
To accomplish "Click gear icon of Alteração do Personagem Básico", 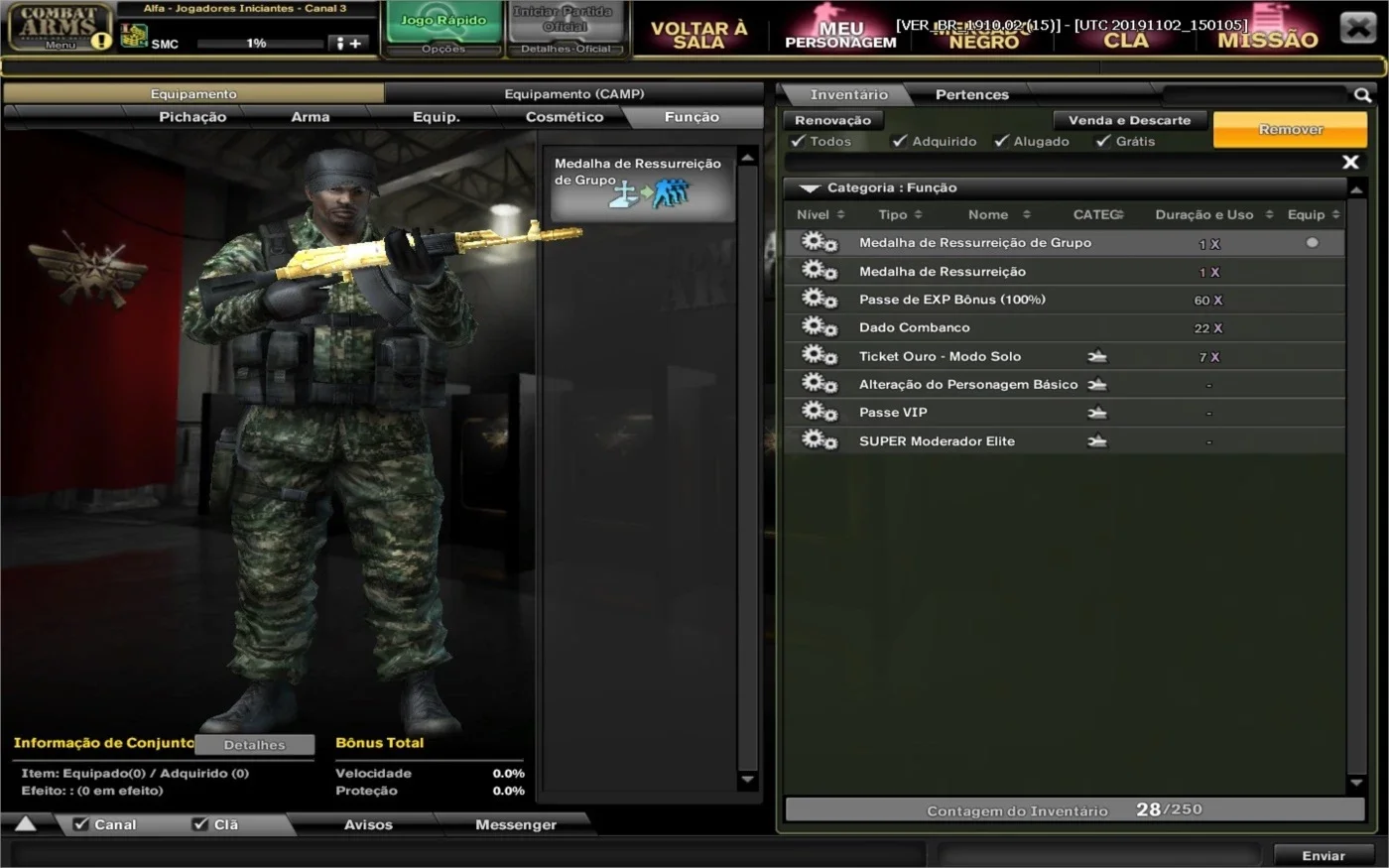I will [x=820, y=384].
